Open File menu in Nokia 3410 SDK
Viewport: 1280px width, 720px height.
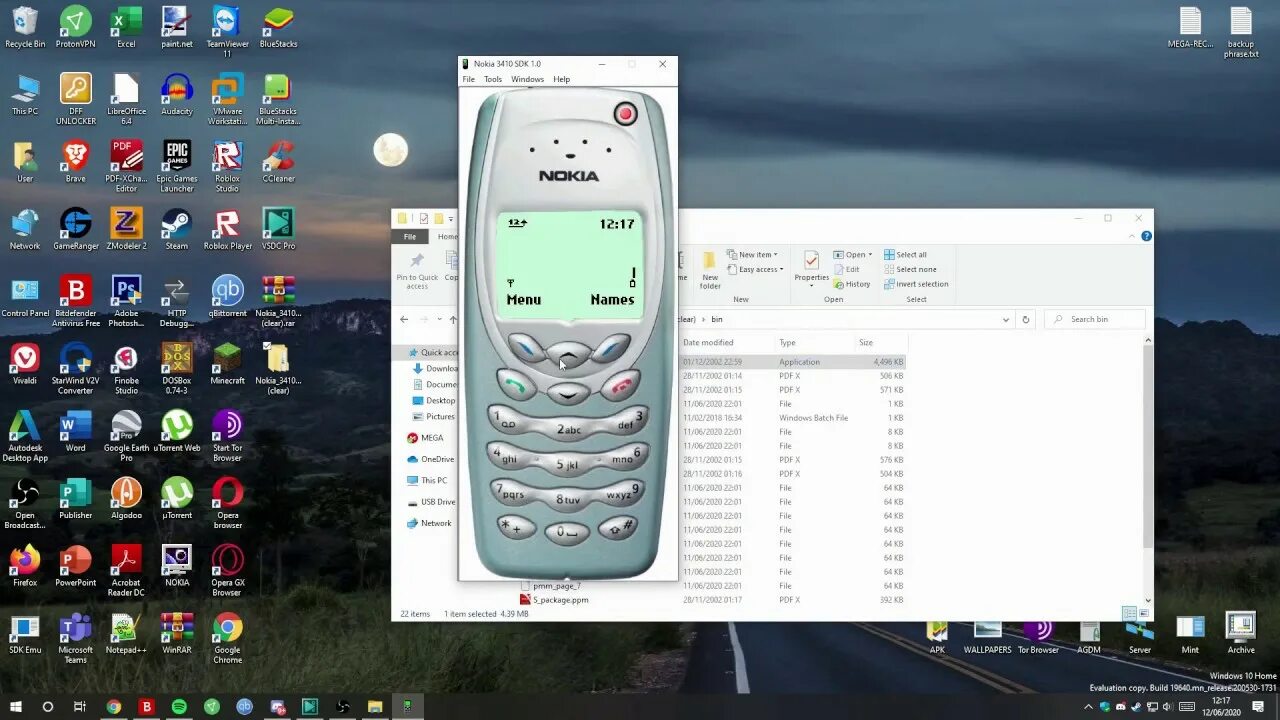tap(468, 79)
